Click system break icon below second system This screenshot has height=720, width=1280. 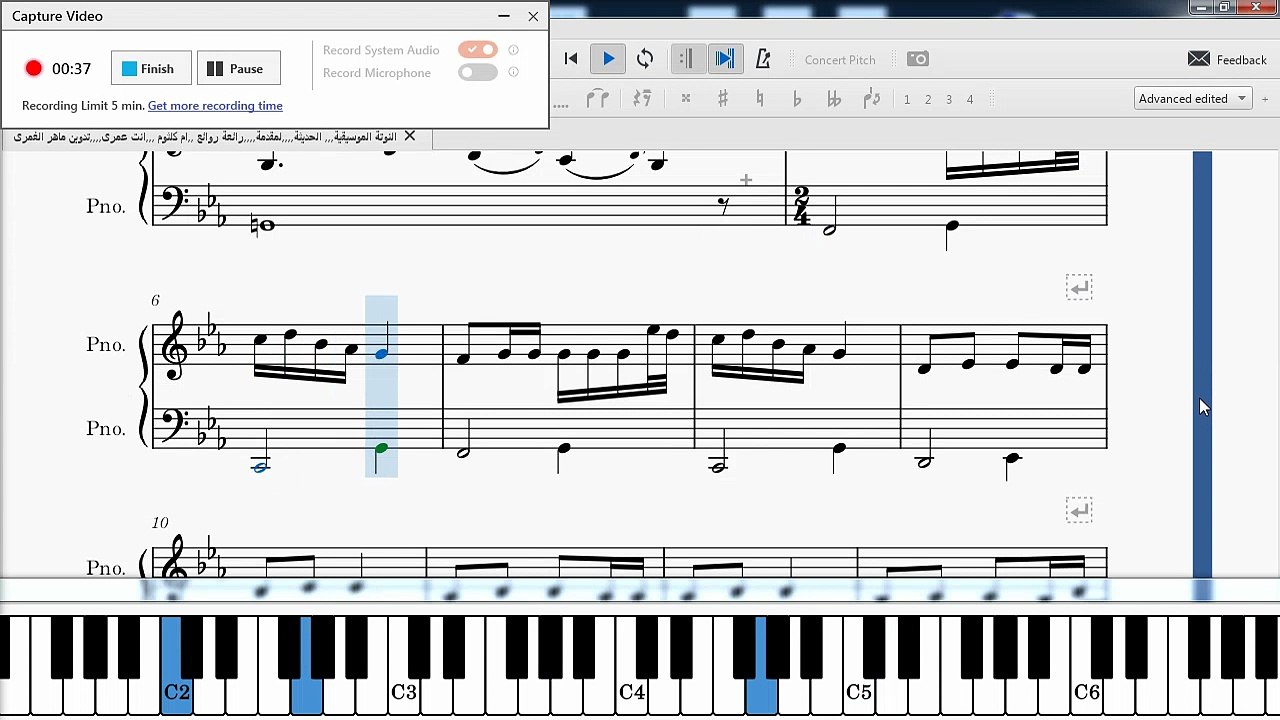tap(1079, 511)
